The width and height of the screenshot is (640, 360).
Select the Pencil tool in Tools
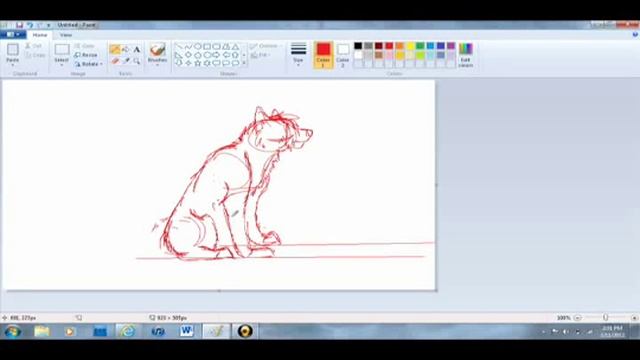(x=115, y=50)
